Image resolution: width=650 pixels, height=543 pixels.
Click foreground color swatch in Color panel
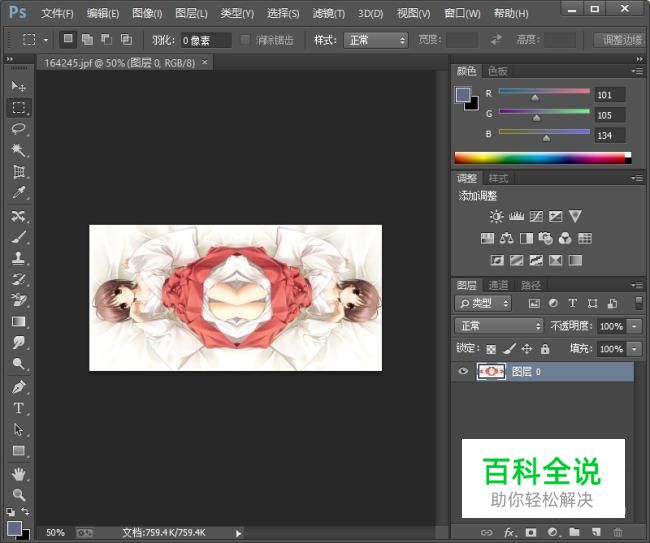pyautogui.click(x=463, y=95)
